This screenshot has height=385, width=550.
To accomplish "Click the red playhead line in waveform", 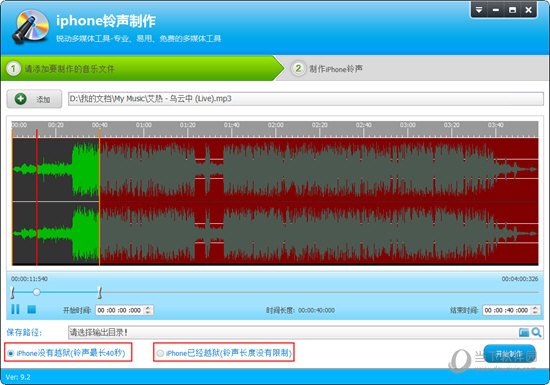I will tap(36, 196).
